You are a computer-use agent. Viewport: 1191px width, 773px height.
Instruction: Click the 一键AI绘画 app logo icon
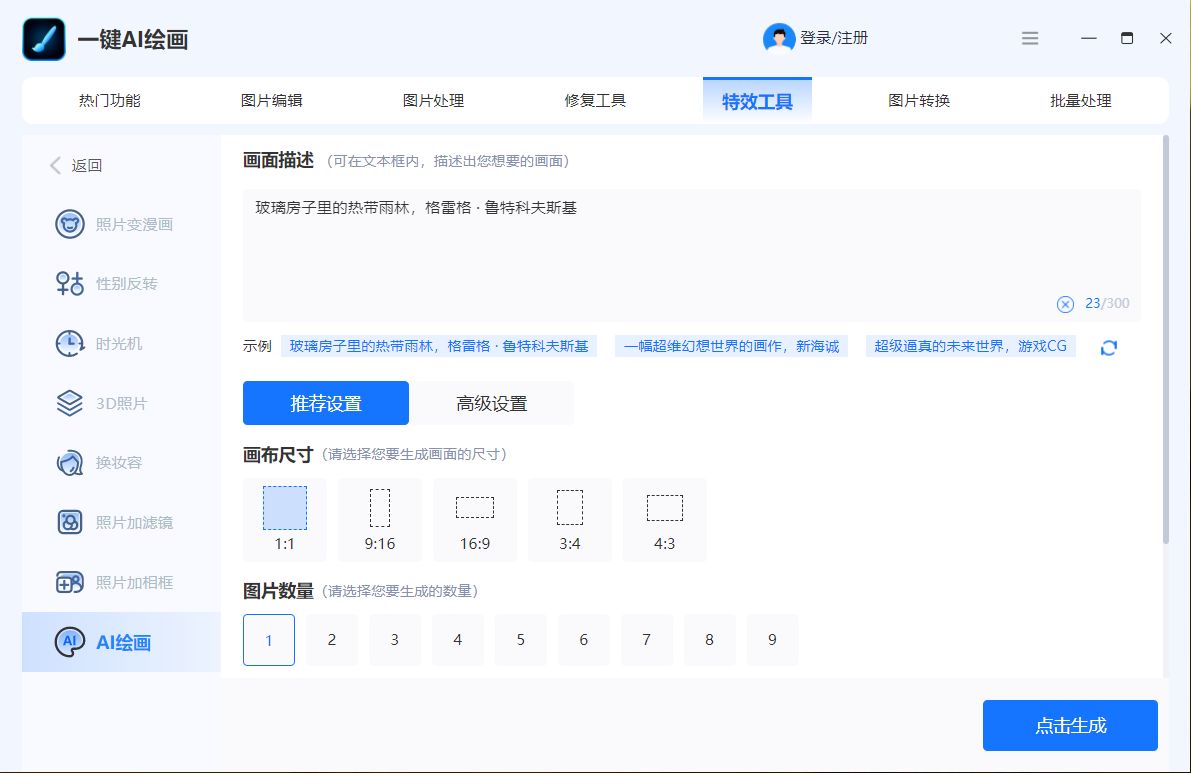(44, 39)
